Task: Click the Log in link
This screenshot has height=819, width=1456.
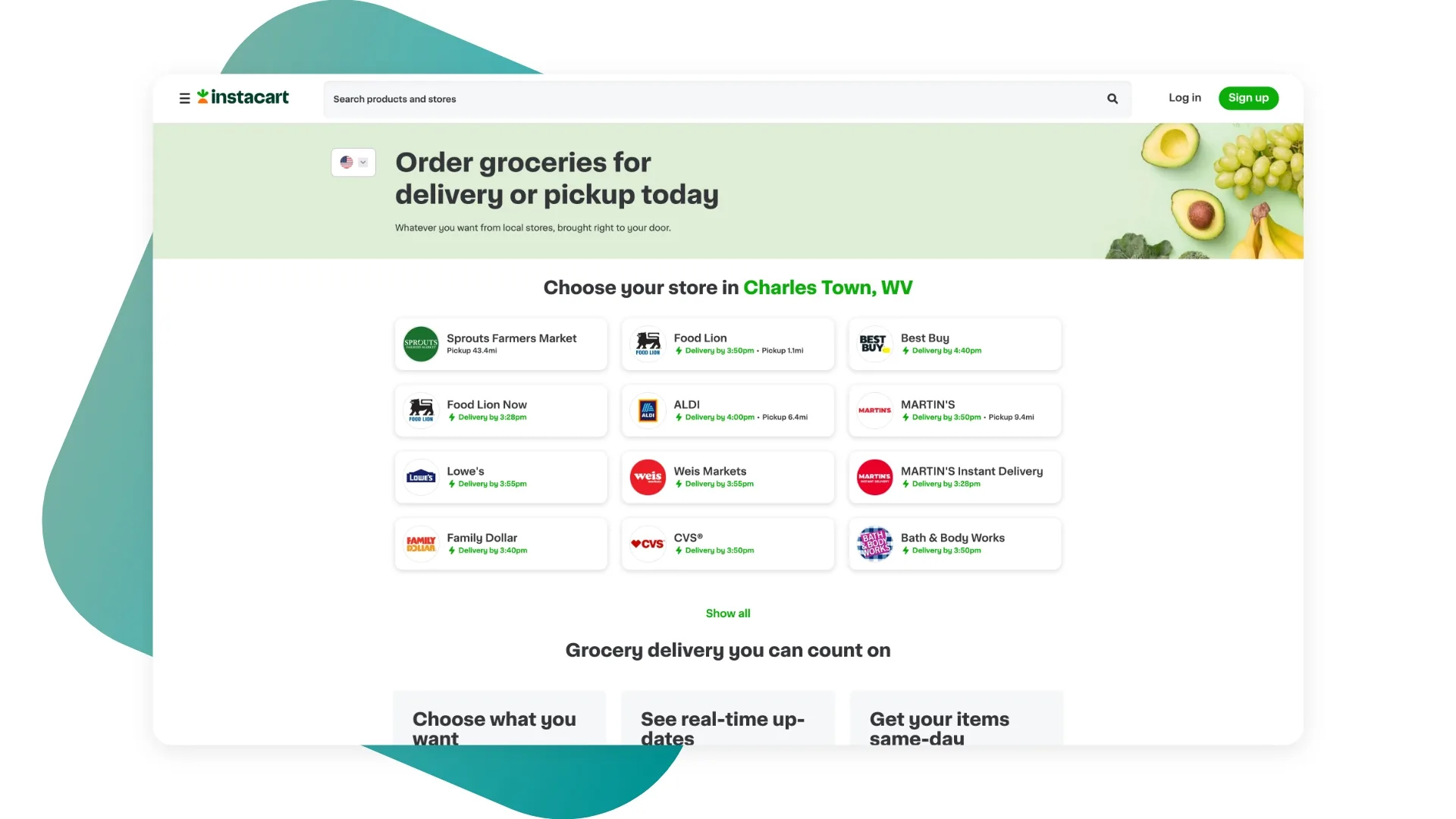Action: pyautogui.click(x=1185, y=98)
